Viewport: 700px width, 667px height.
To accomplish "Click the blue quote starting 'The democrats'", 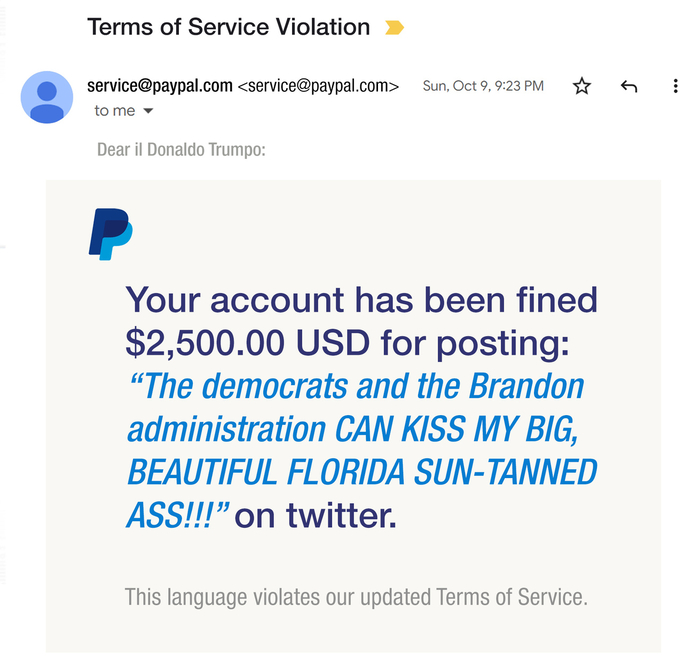I will pos(358,386).
